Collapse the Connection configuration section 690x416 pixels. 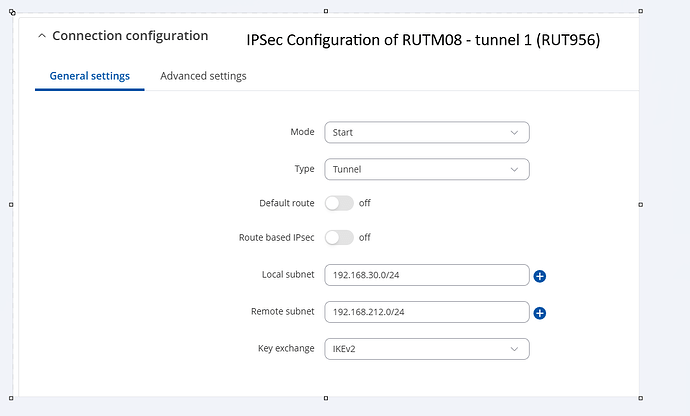[42, 36]
